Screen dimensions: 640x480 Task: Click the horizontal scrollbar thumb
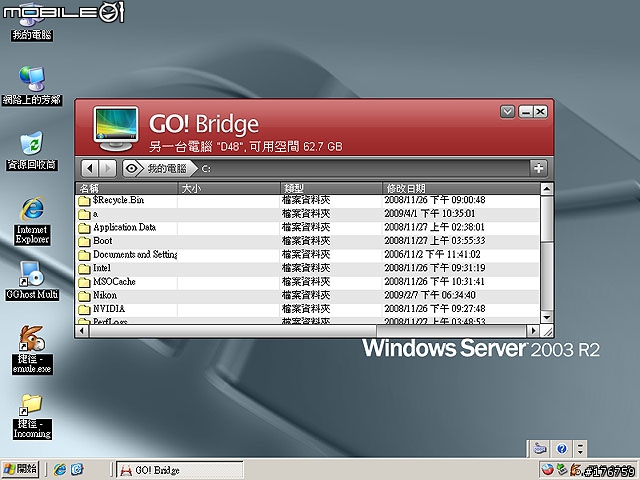pos(232,330)
